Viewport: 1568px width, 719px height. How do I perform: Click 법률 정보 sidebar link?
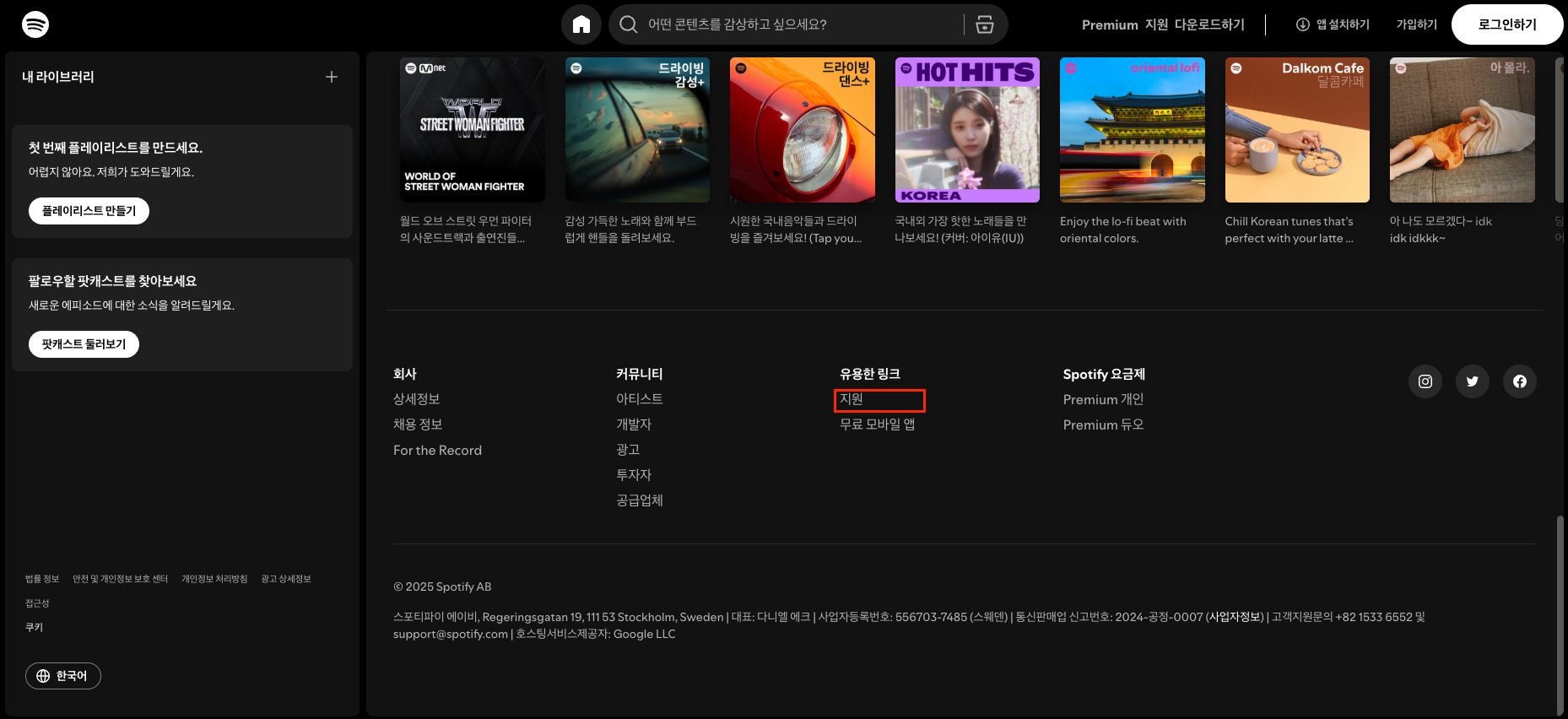pos(42,579)
